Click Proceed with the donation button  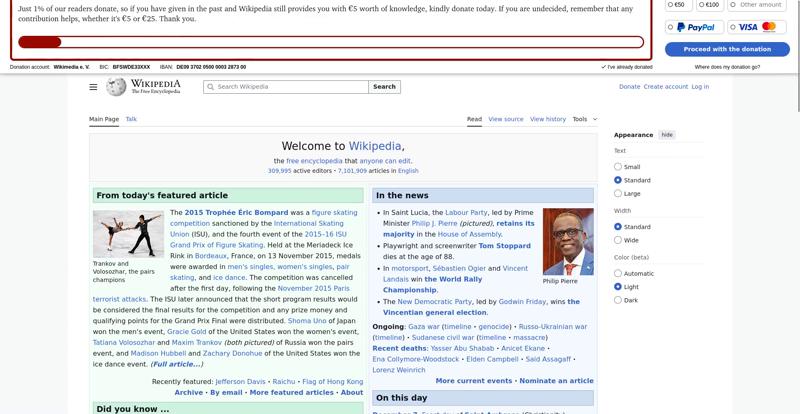727,49
